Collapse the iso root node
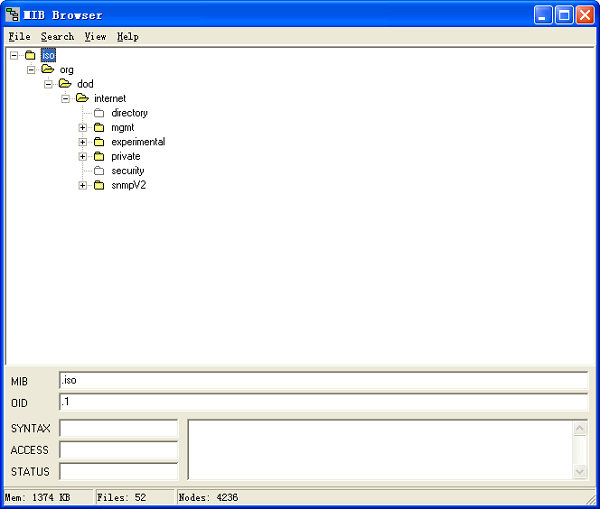 click(14, 55)
